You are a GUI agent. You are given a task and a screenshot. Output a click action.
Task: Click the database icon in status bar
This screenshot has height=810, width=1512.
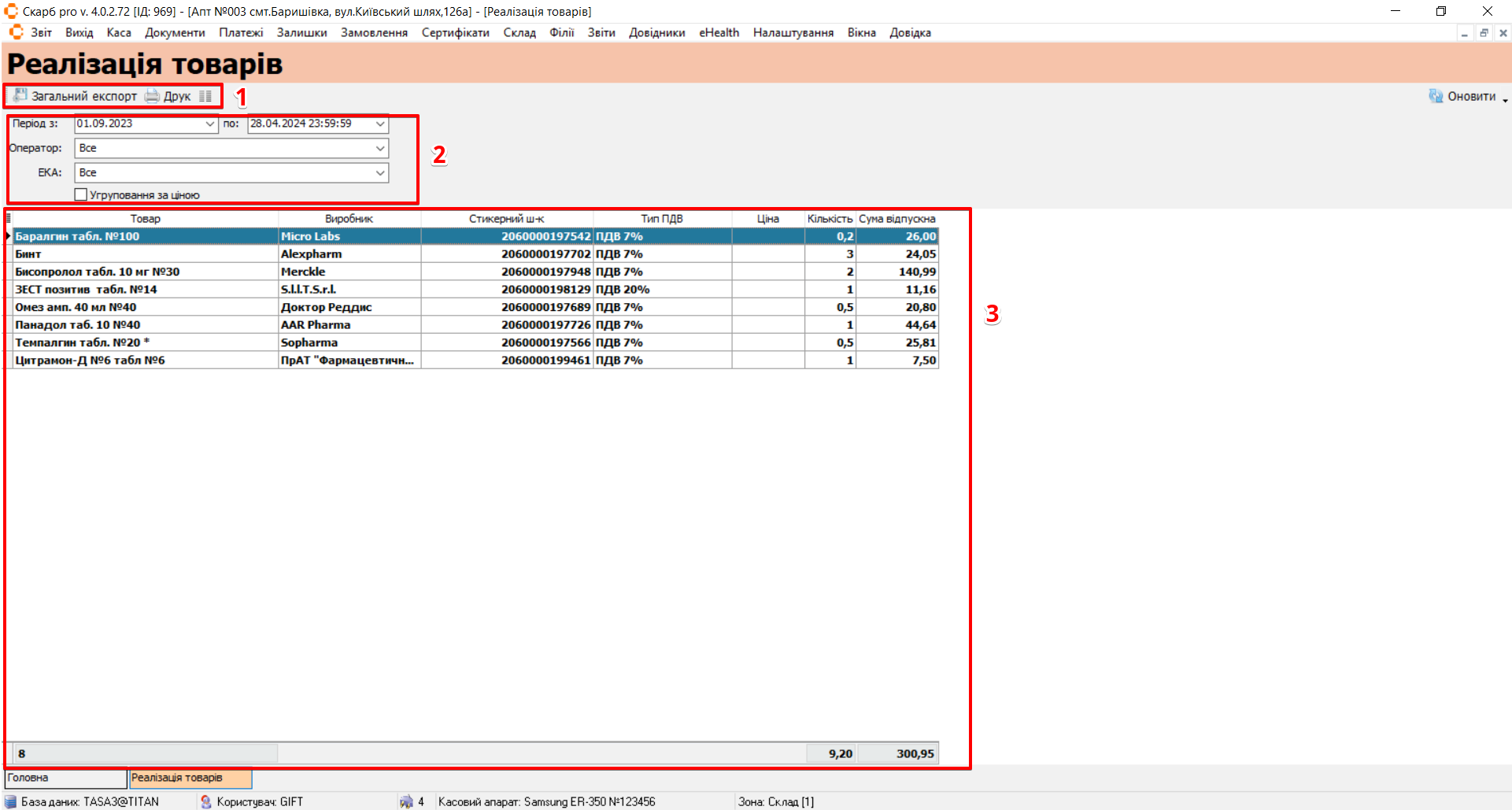[11, 801]
